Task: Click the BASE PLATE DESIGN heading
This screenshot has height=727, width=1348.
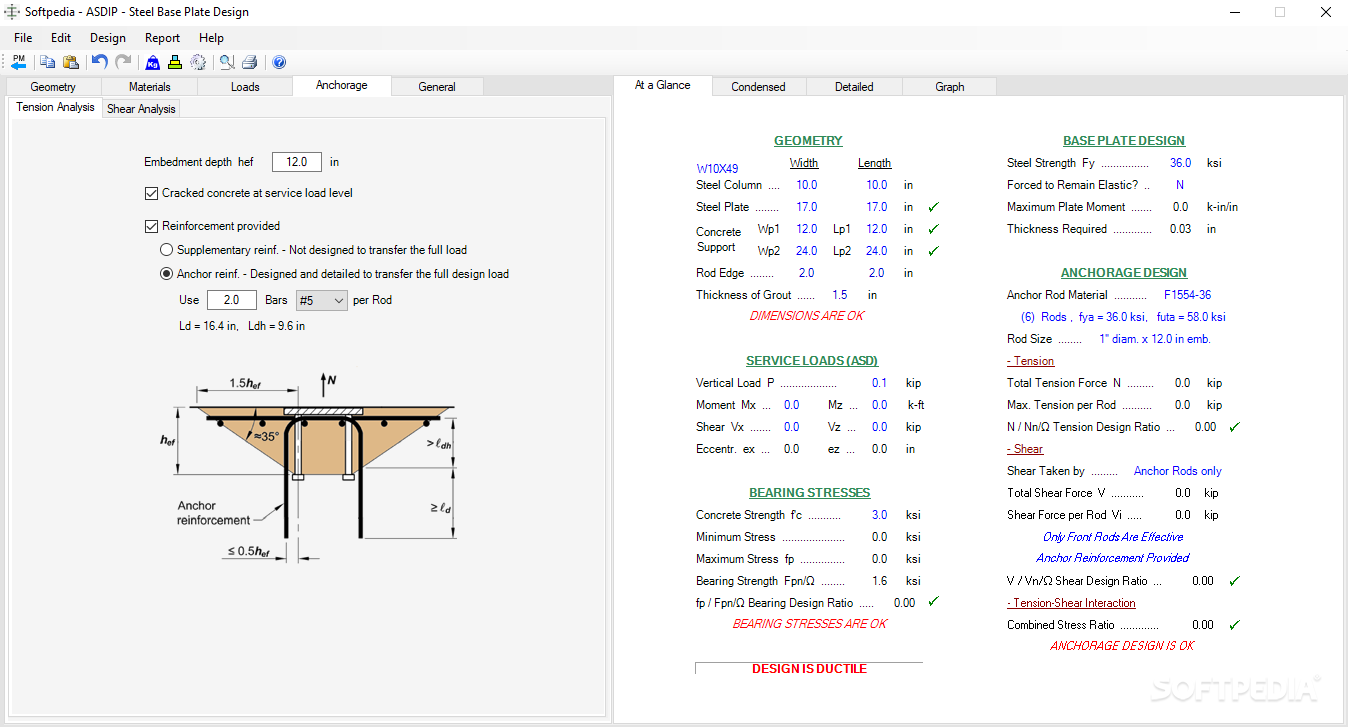Action: pyautogui.click(x=1124, y=141)
